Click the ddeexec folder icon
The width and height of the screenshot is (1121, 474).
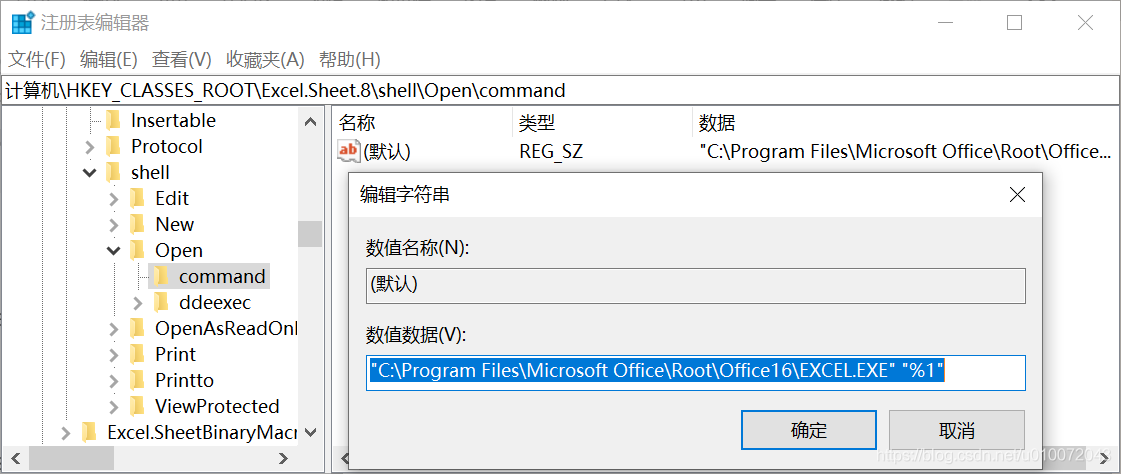[x=162, y=303]
